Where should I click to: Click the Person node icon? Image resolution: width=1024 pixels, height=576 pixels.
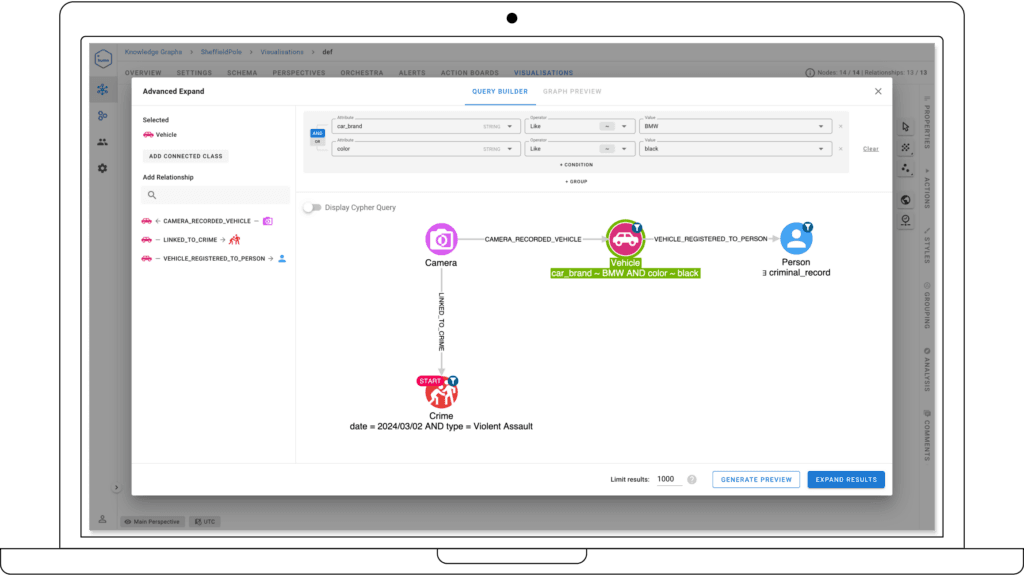click(x=796, y=239)
